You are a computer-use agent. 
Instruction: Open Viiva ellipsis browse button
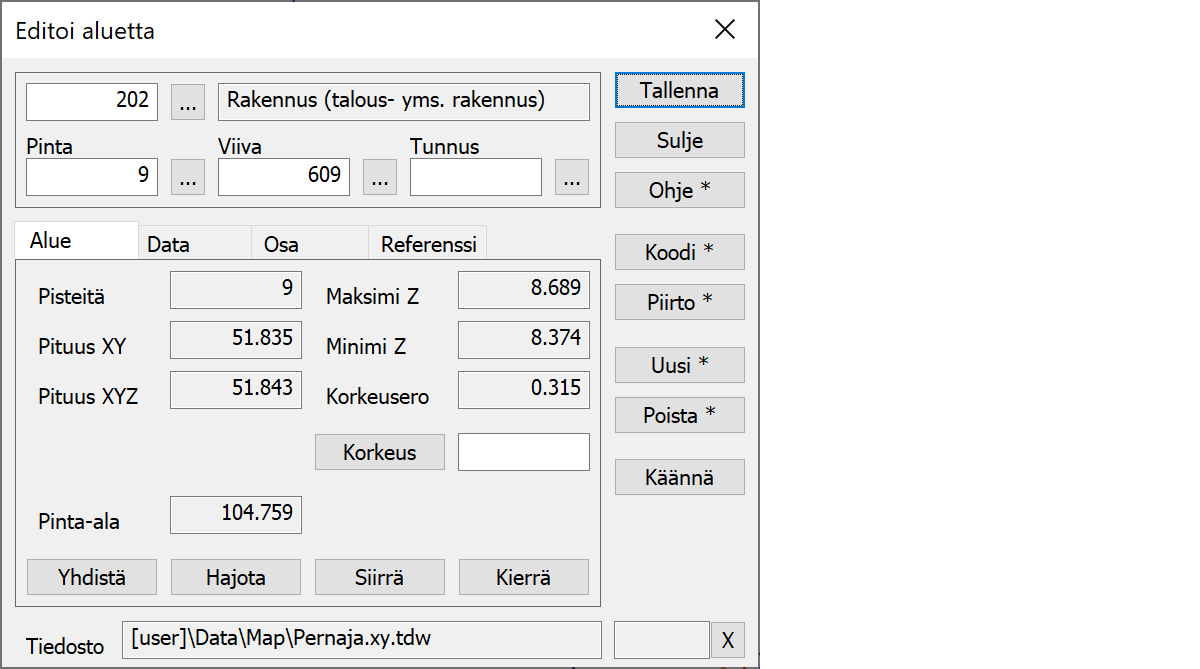379,177
